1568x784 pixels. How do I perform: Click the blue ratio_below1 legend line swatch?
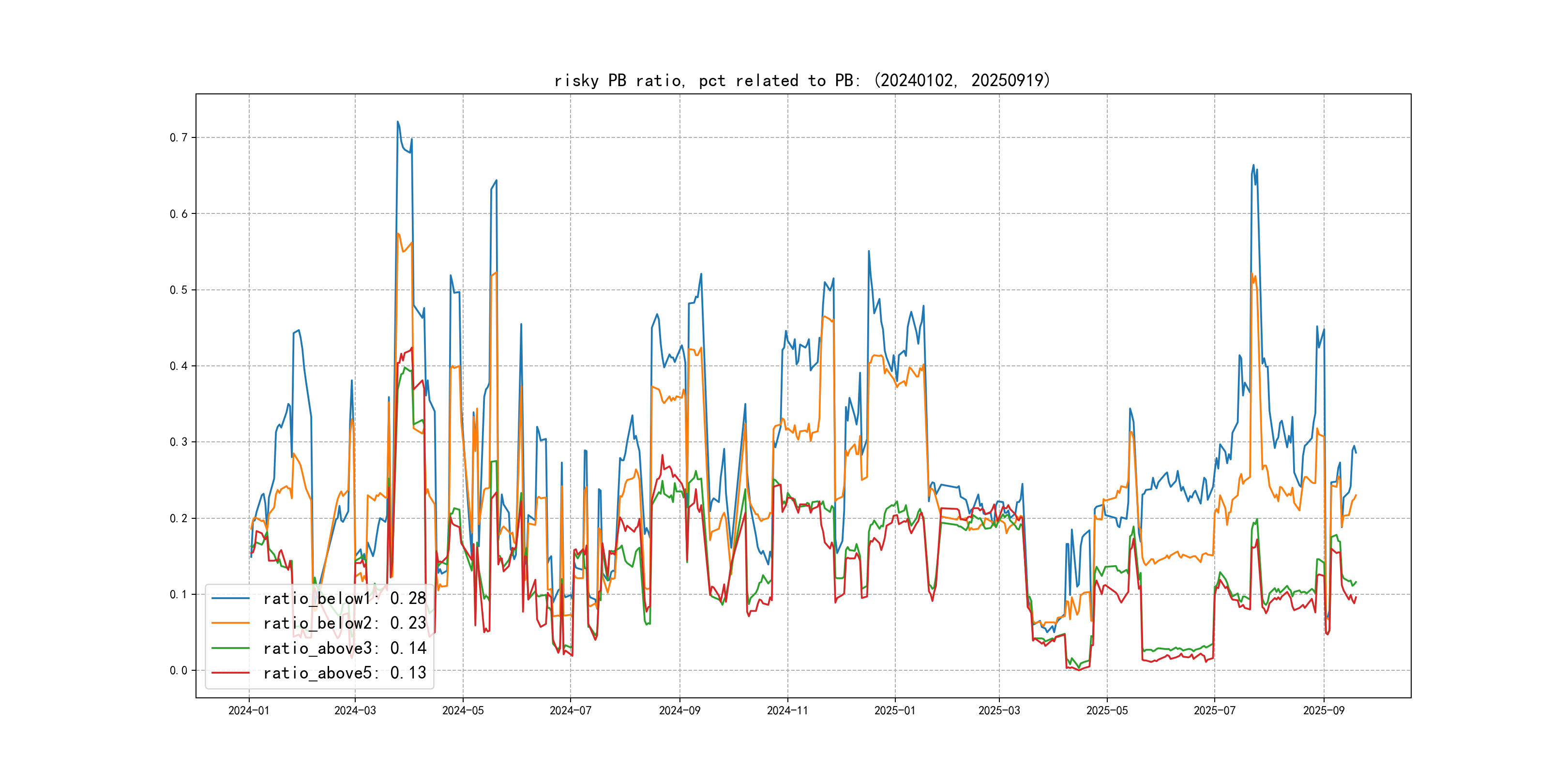[x=230, y=598]
